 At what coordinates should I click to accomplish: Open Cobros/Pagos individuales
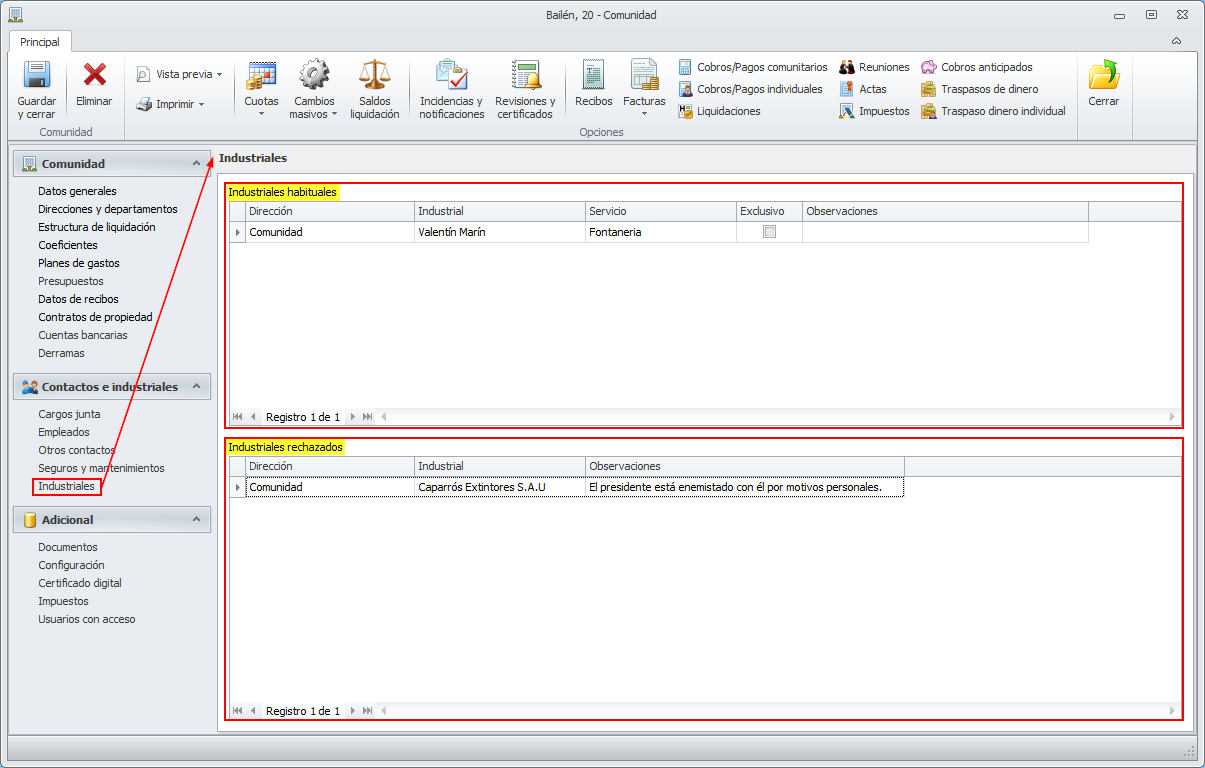click(750, 89)
